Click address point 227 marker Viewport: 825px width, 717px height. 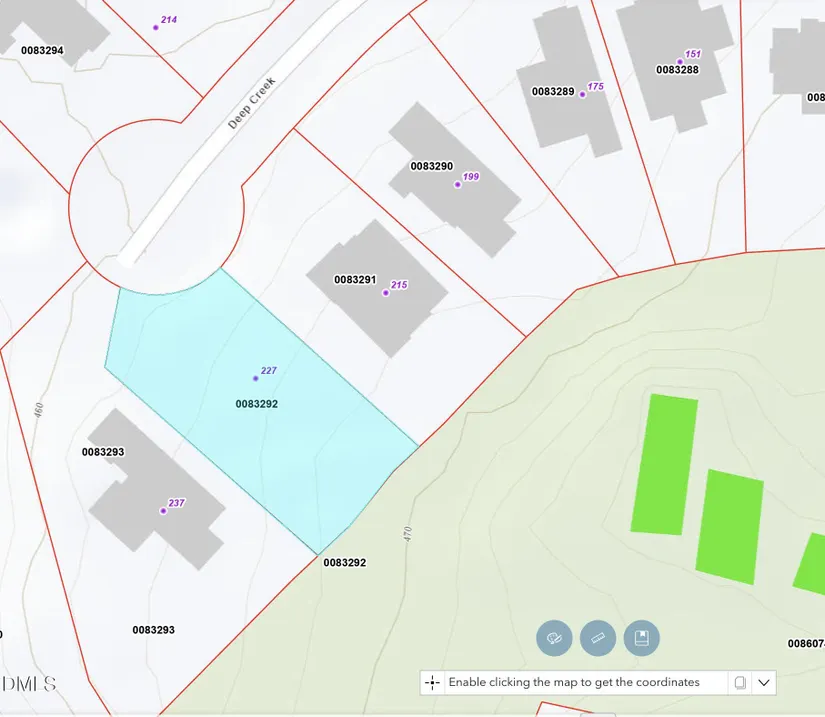point(256,378)
